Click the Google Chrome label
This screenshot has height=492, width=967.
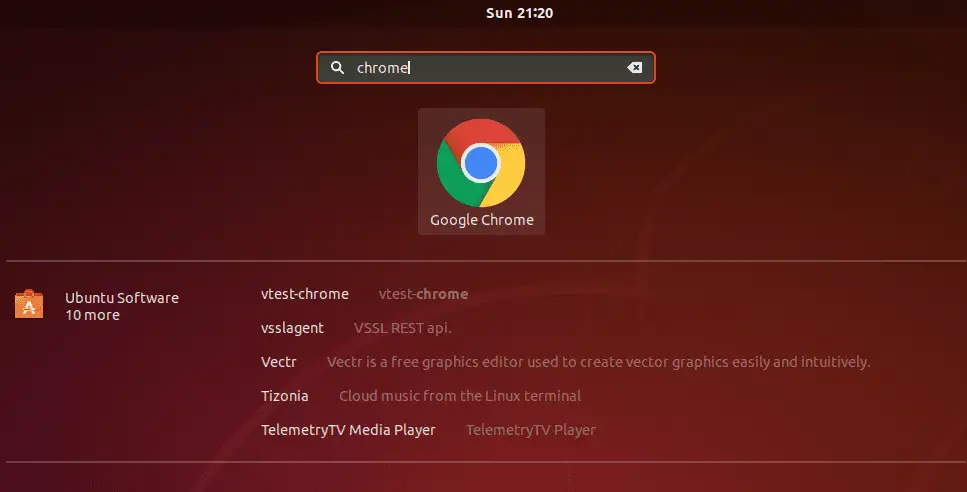(482, 220)
